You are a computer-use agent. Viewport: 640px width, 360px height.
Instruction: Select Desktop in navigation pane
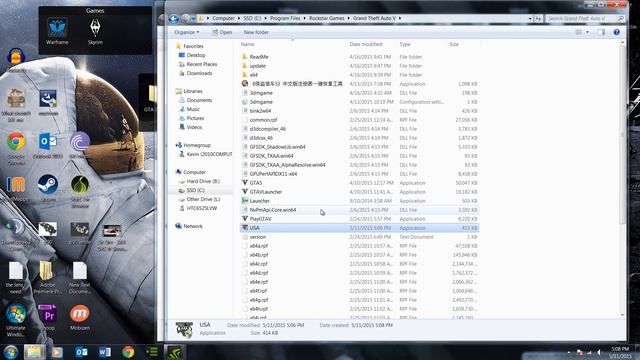click(x=196, y=55)
